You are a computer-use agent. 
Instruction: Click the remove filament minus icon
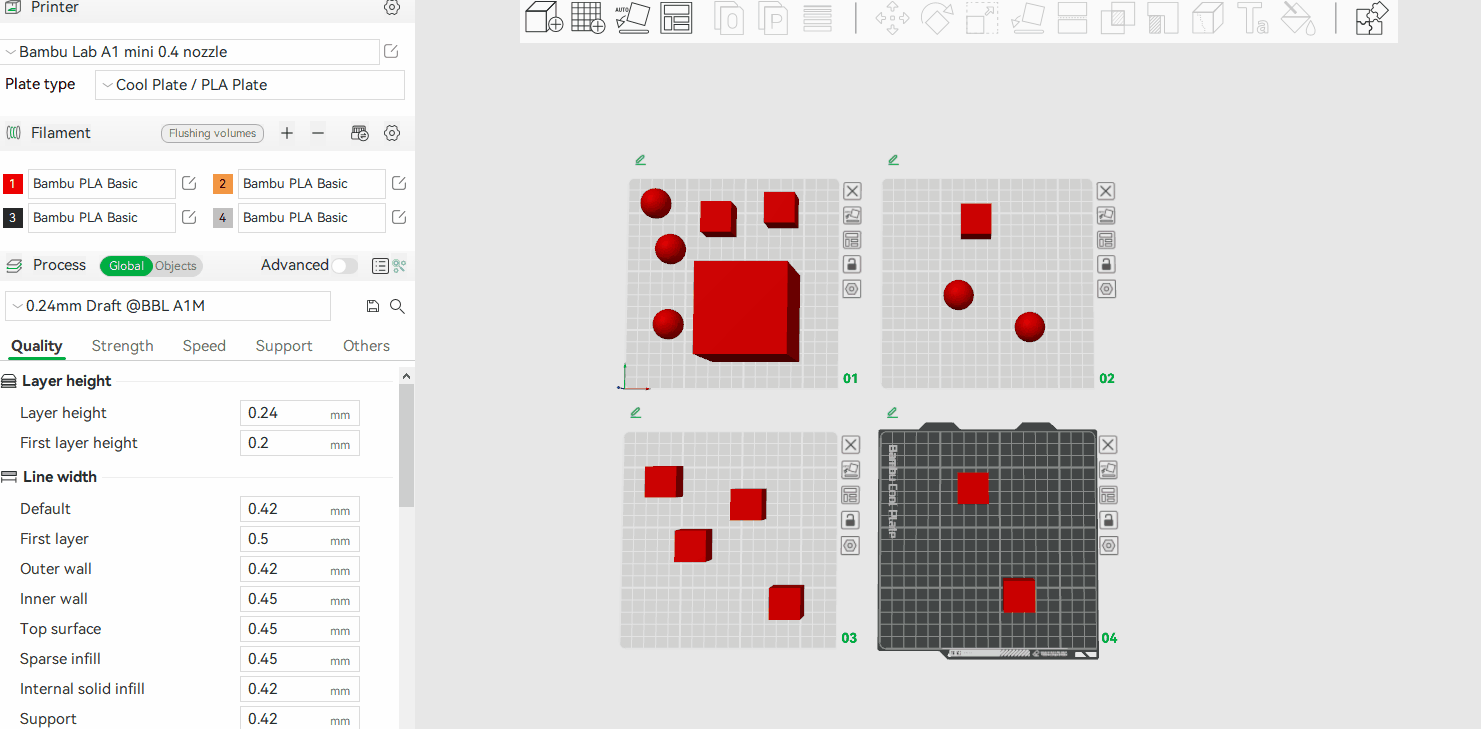(x=318, y=133)
